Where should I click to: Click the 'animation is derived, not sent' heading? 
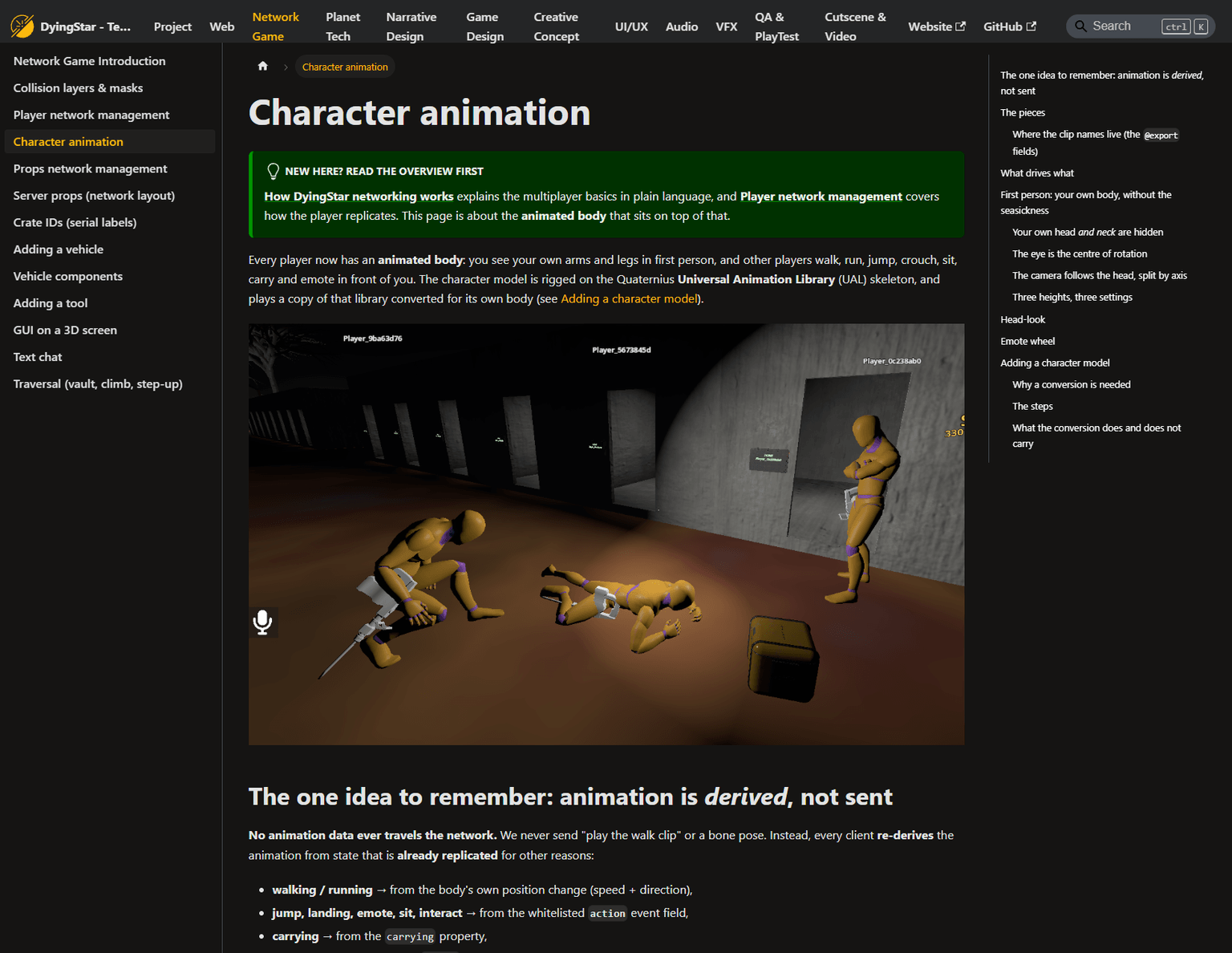(x=570, y=797)
